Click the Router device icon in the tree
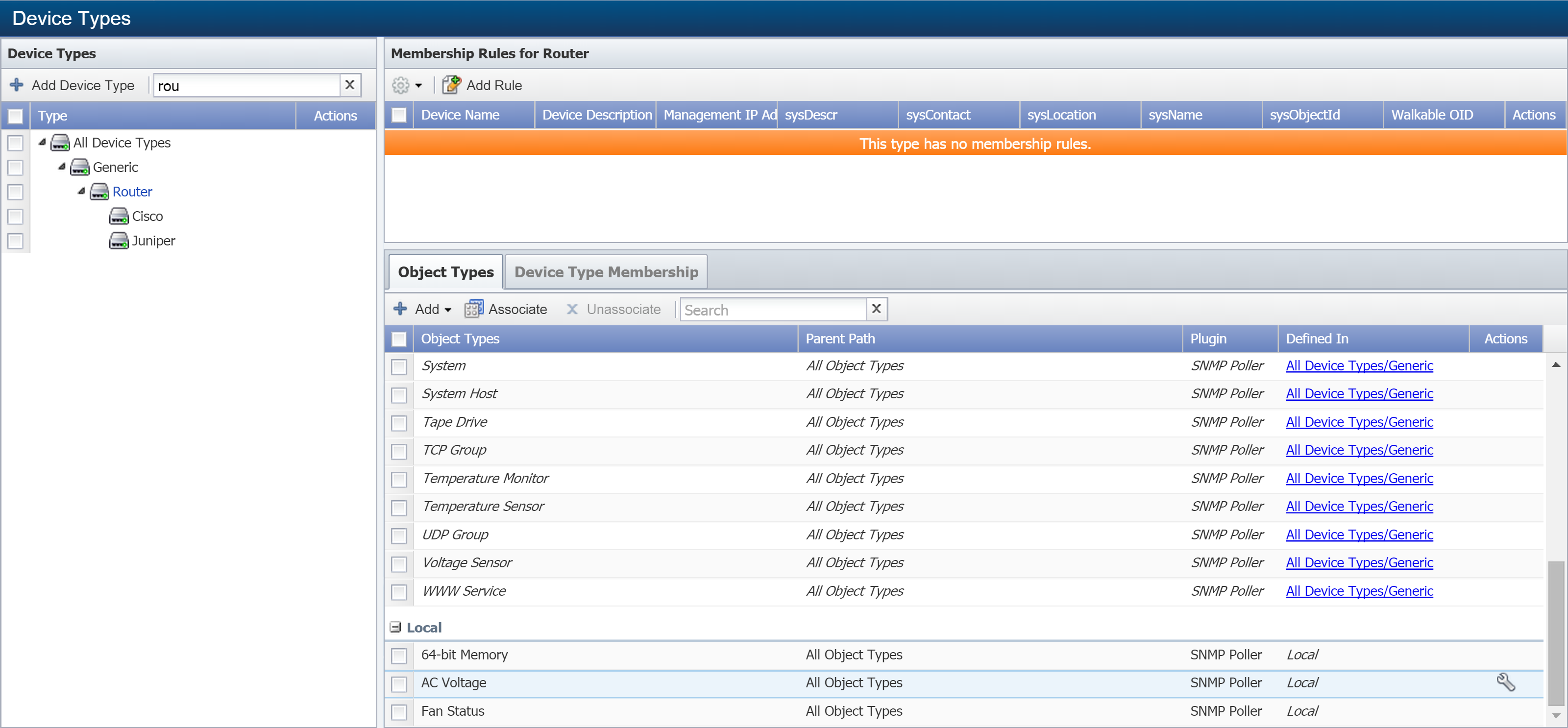 (x=99, y=192)
